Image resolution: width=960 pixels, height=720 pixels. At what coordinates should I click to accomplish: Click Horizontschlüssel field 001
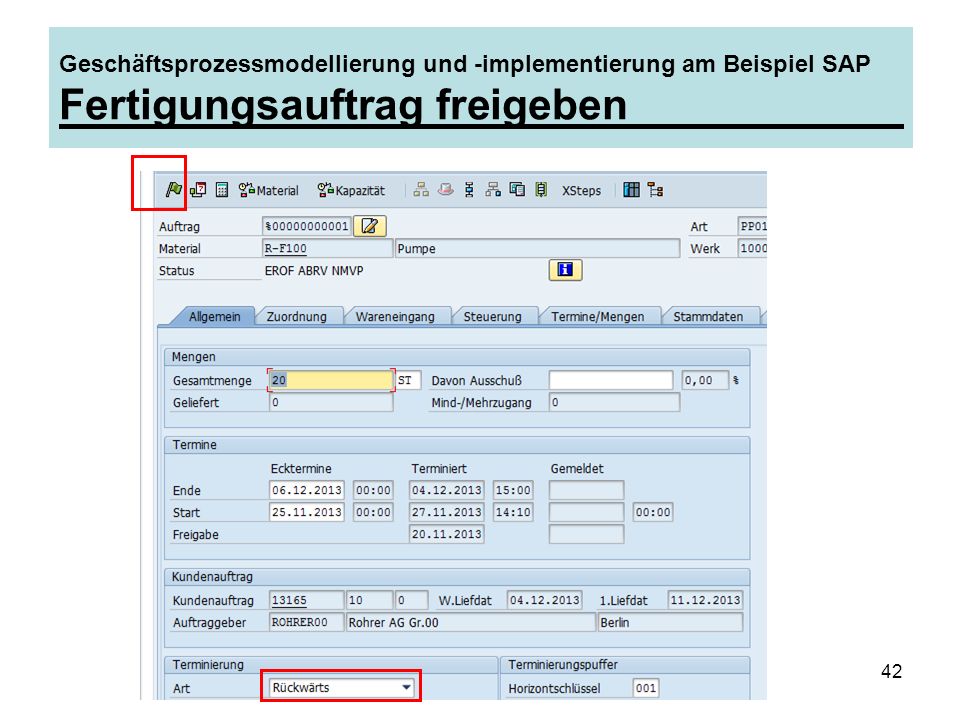(646, 688)
